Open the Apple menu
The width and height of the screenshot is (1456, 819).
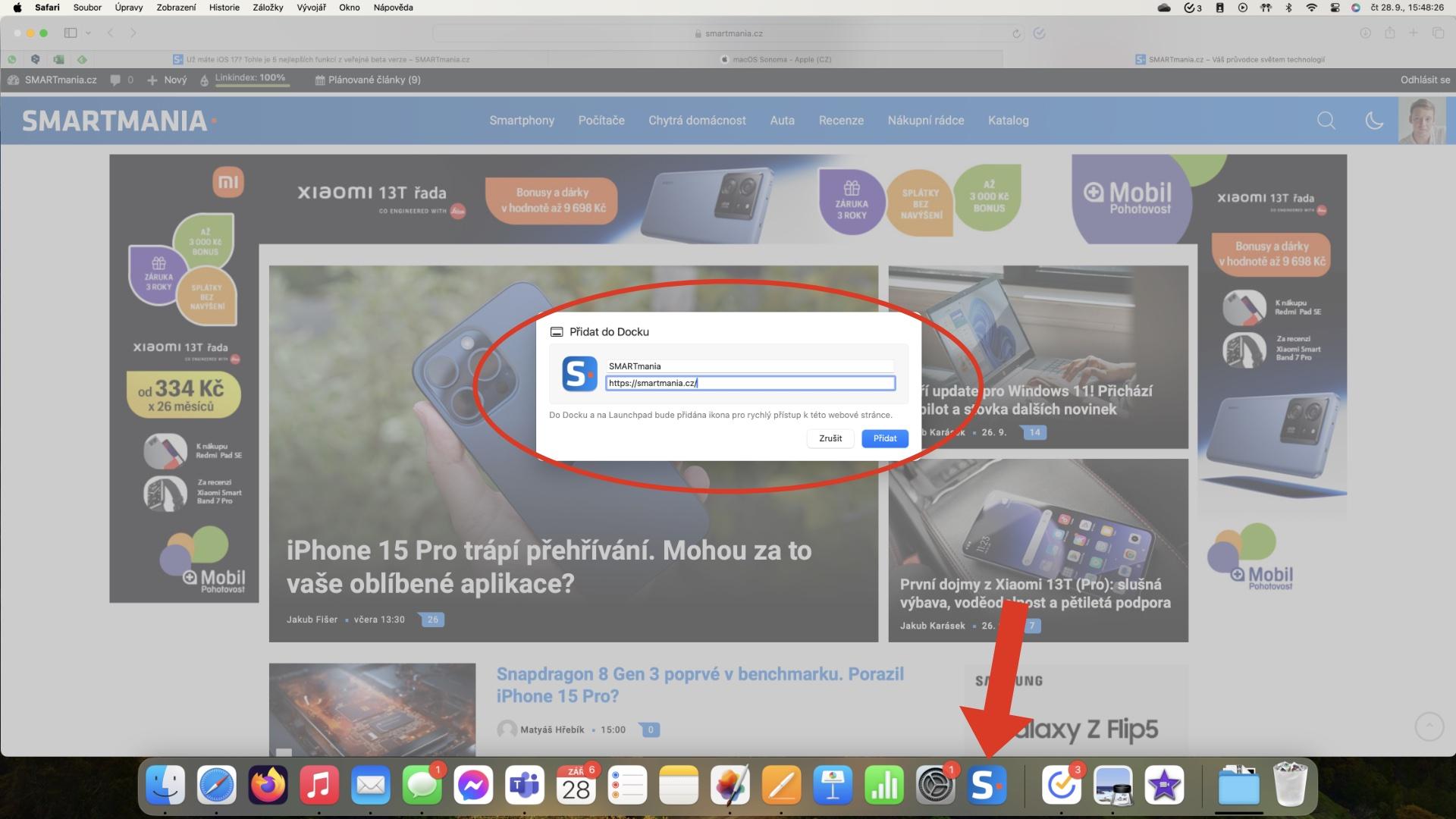17,8
